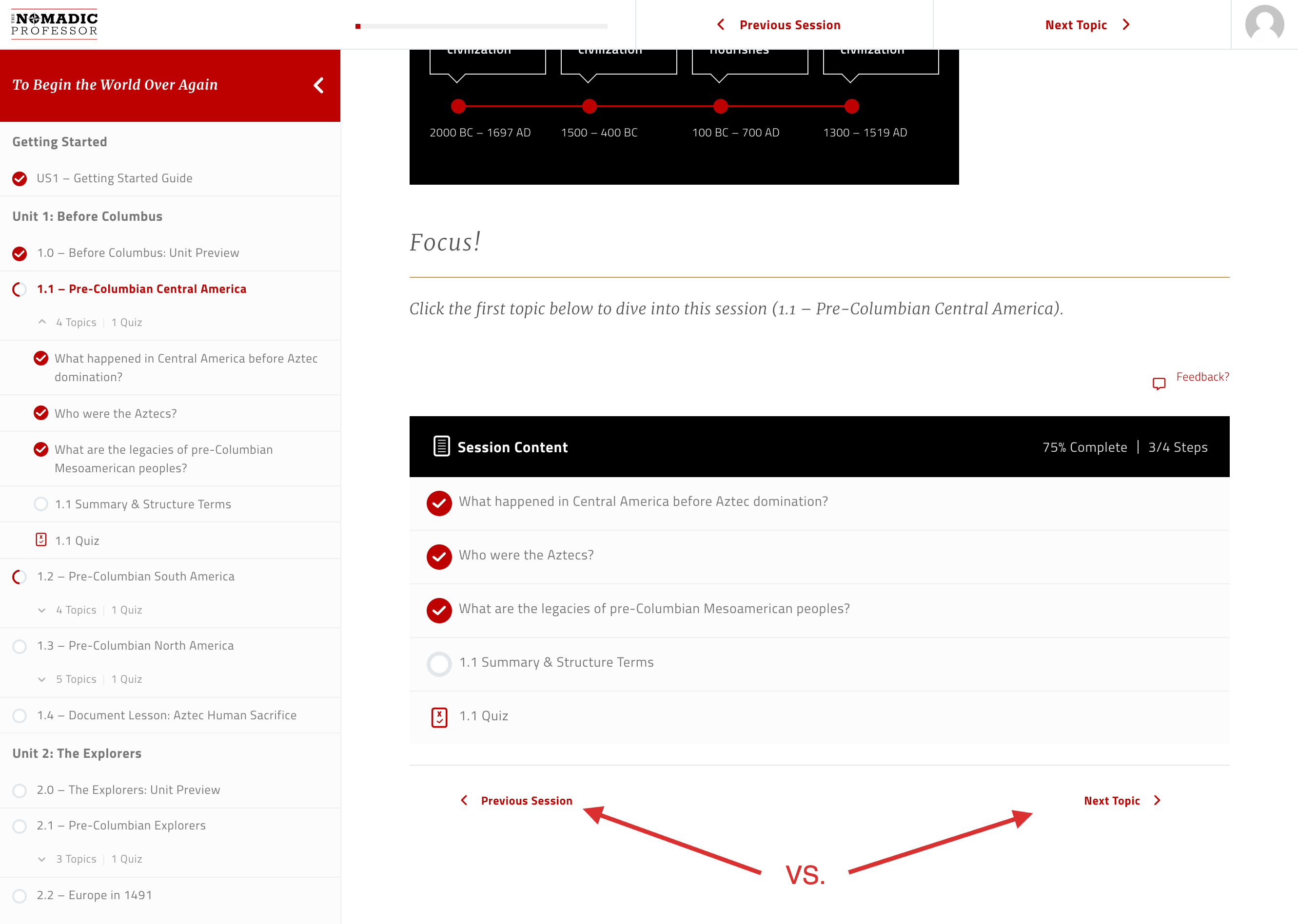Expand the 4 Topics list under 1.2
Screen dimensions: 1298x924
pyautogui.click(x=41, y=610)
